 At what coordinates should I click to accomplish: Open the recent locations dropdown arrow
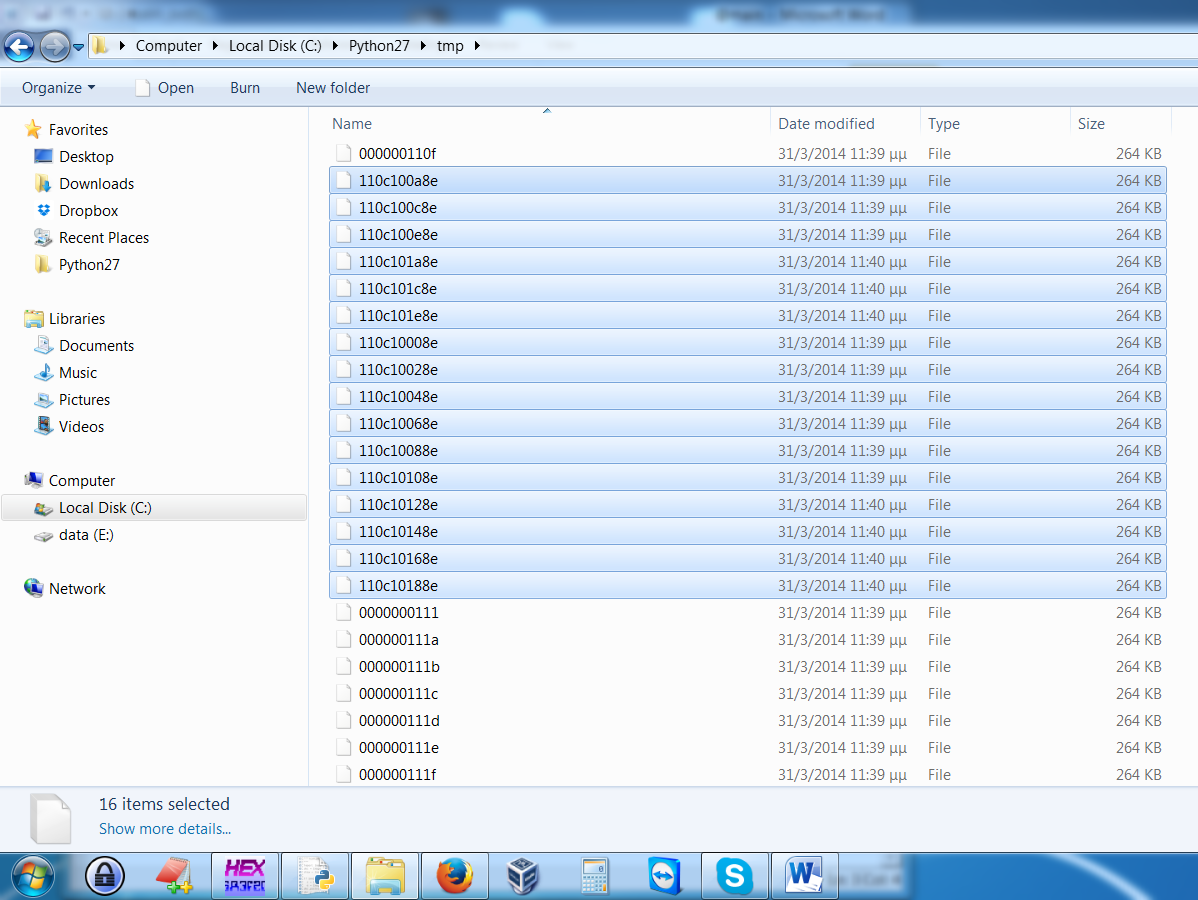[78, 47]
